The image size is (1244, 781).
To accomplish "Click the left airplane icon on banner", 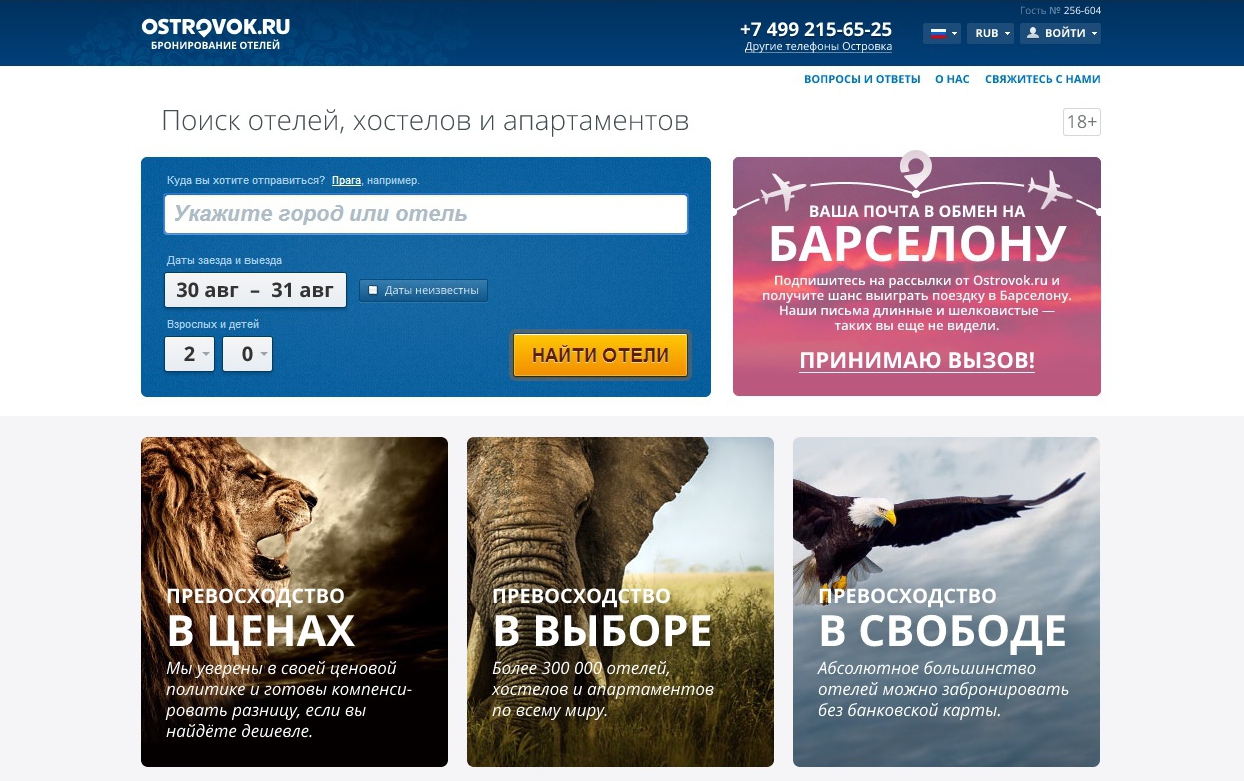I will click(783, 189).
